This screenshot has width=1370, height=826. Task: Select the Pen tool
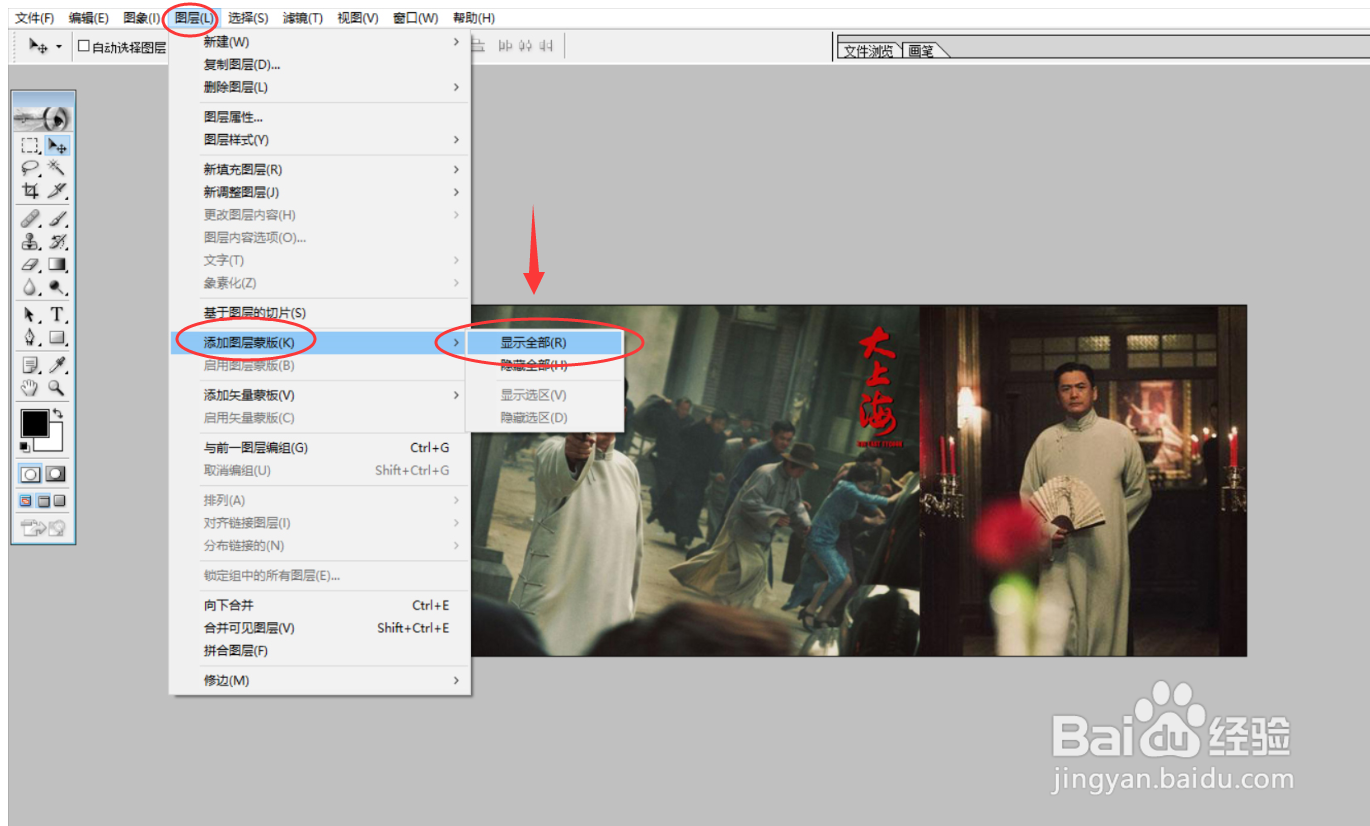(31, 337)
